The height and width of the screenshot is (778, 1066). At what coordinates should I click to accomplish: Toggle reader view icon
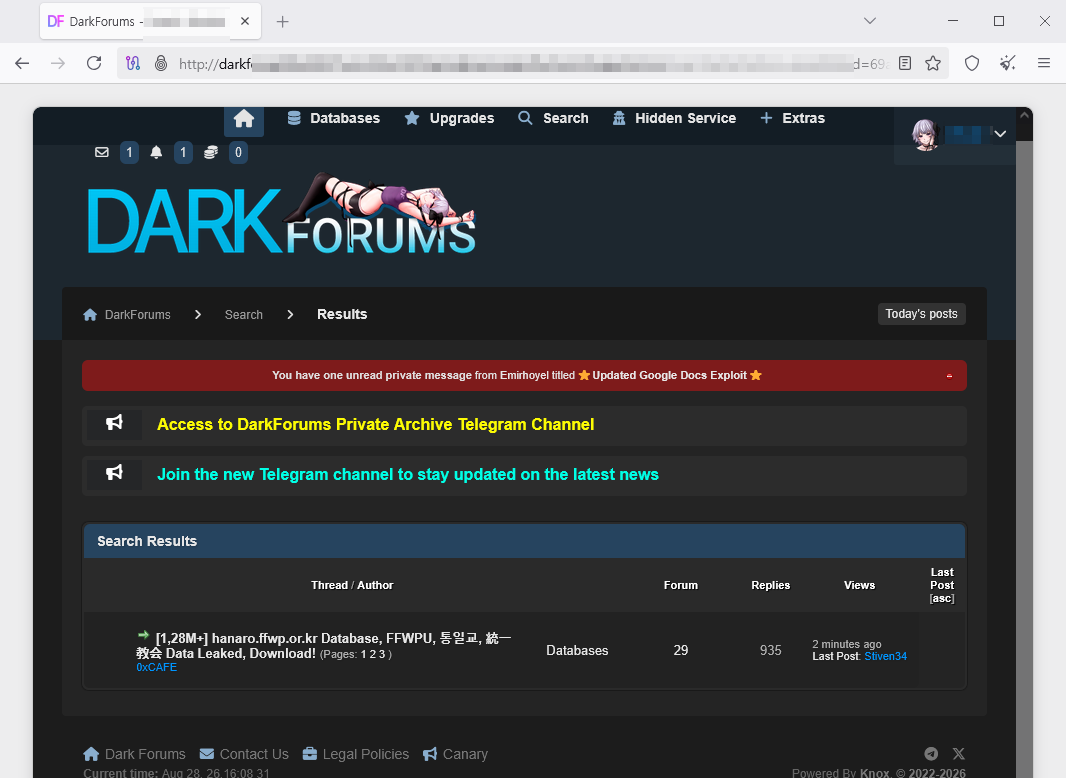coord(905,63)
